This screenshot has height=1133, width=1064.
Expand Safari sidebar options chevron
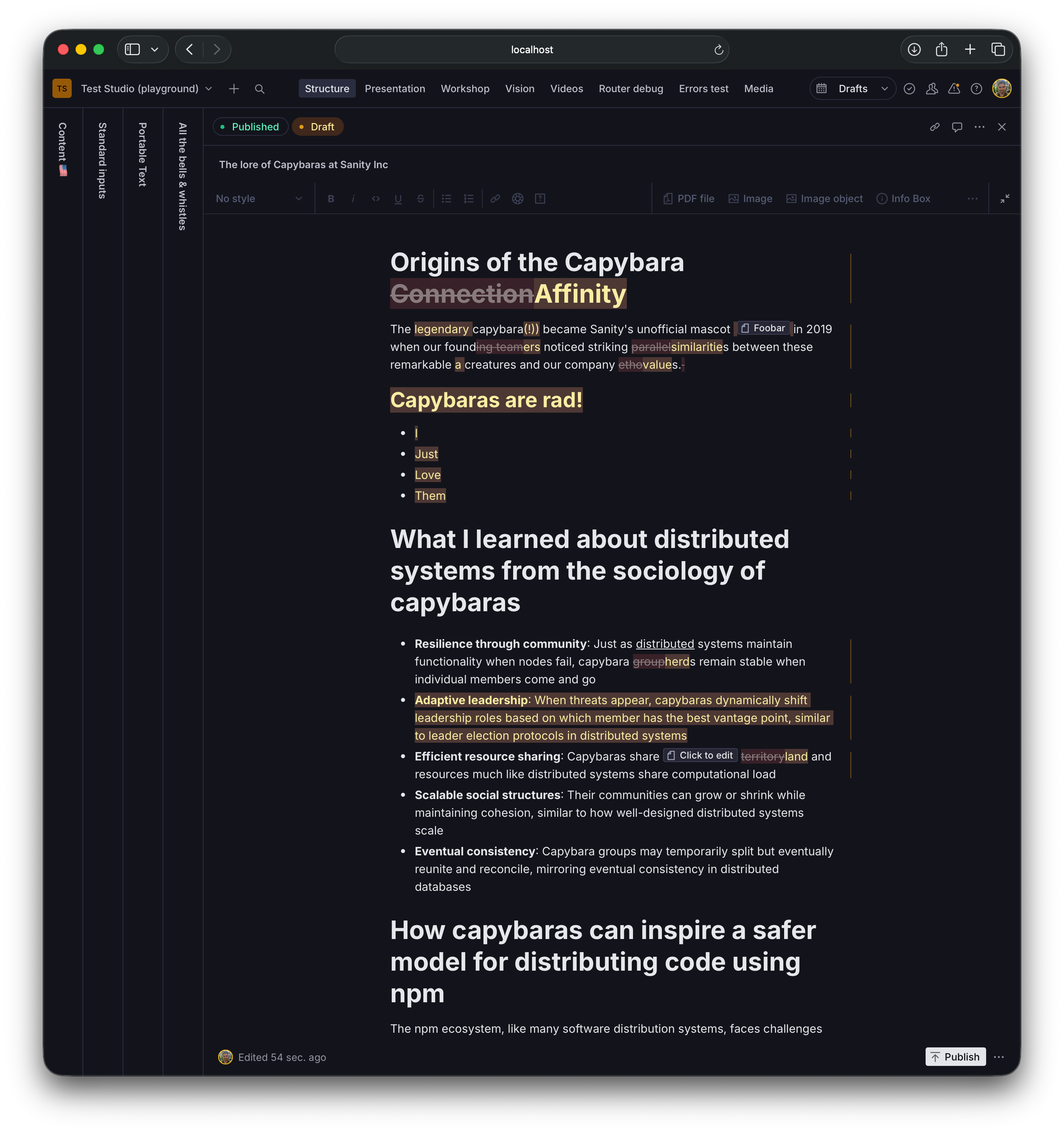point(154,50)
